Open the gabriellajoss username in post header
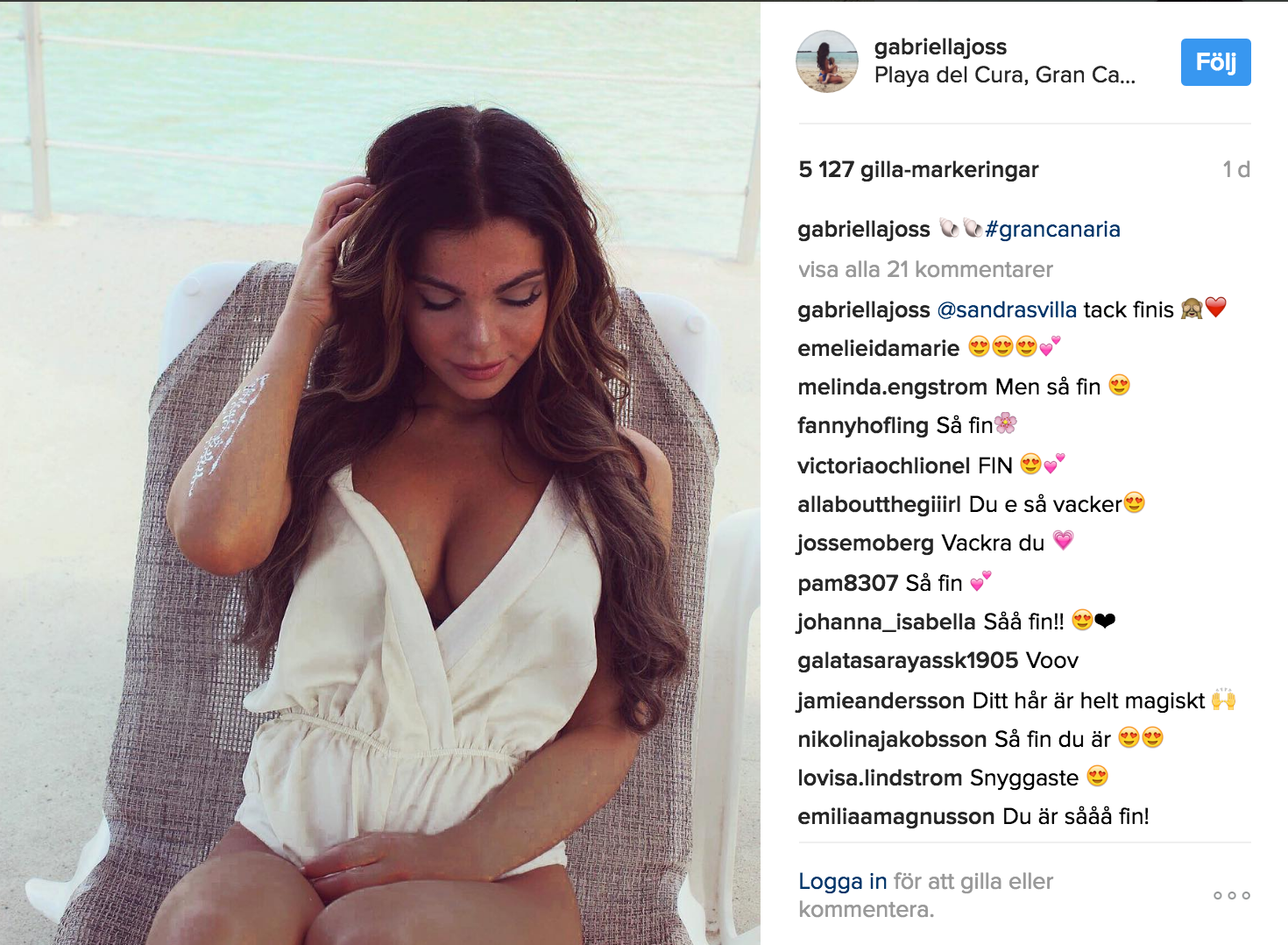Viewport: 1288px width, 945px height. [x=940, y=46]
